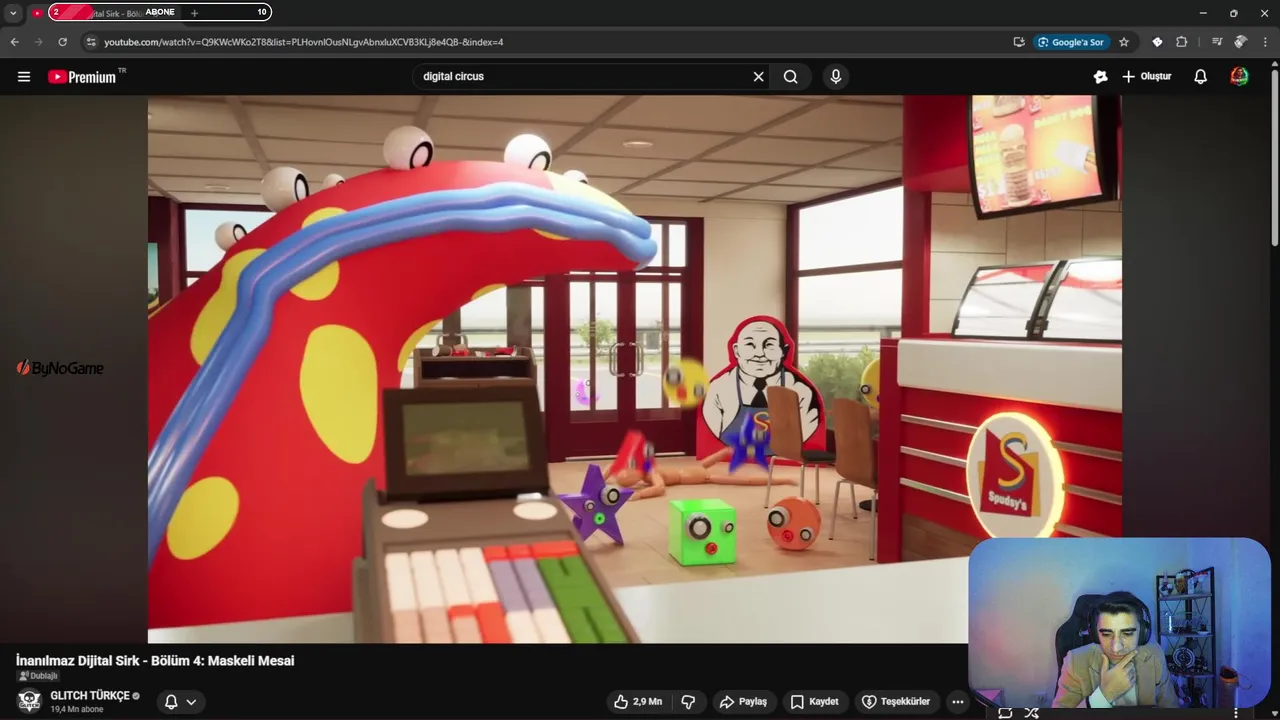Screen dimensions: 1280x720
Task: Click the Dublajlı dubbed badge
Action: [x=38, y=676]
